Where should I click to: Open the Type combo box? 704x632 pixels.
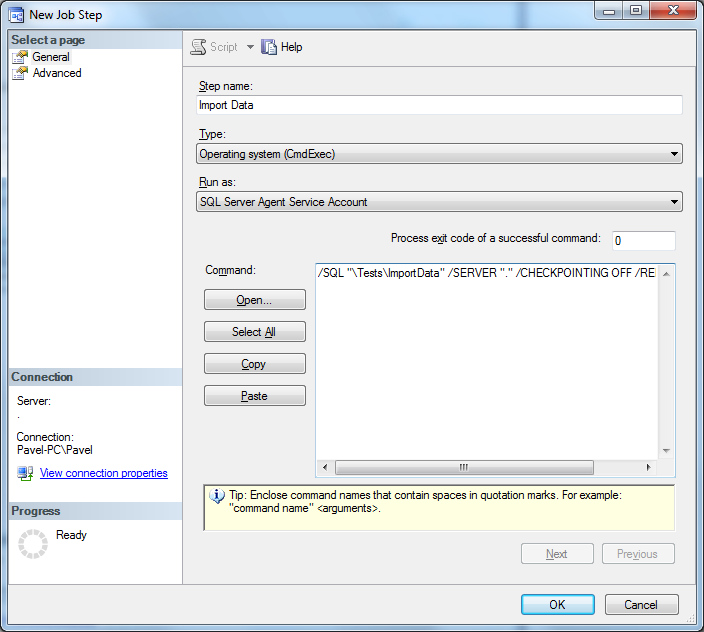click(x=439, y=154)
